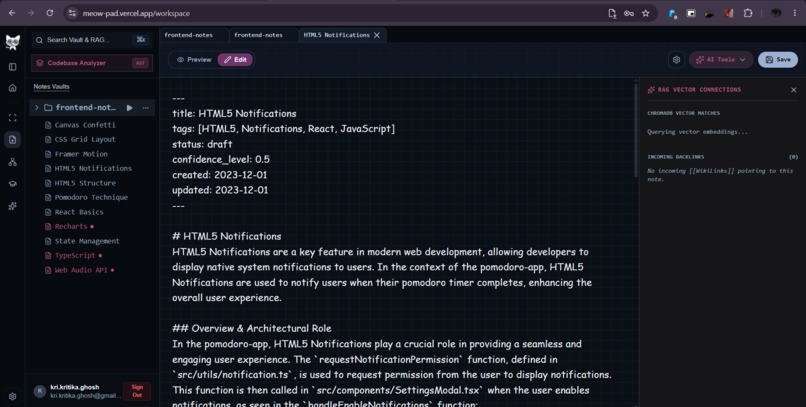This screenshot has height=407, width=806.
Task: Reload the page in the browser
Action: pyautogui.click(x=50, y=13)
